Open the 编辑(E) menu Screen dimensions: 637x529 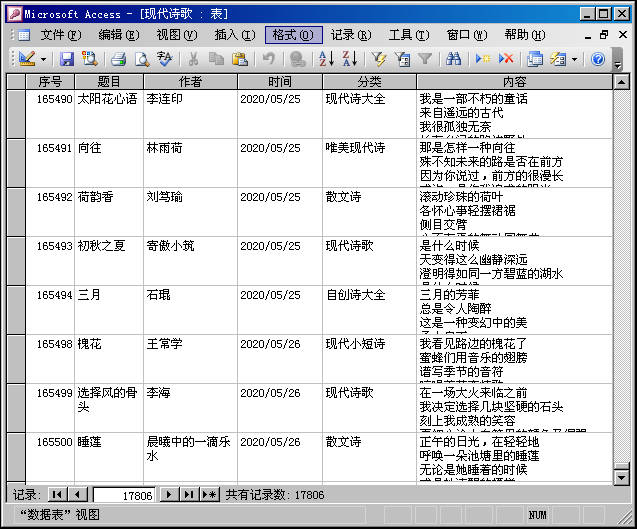119,35
